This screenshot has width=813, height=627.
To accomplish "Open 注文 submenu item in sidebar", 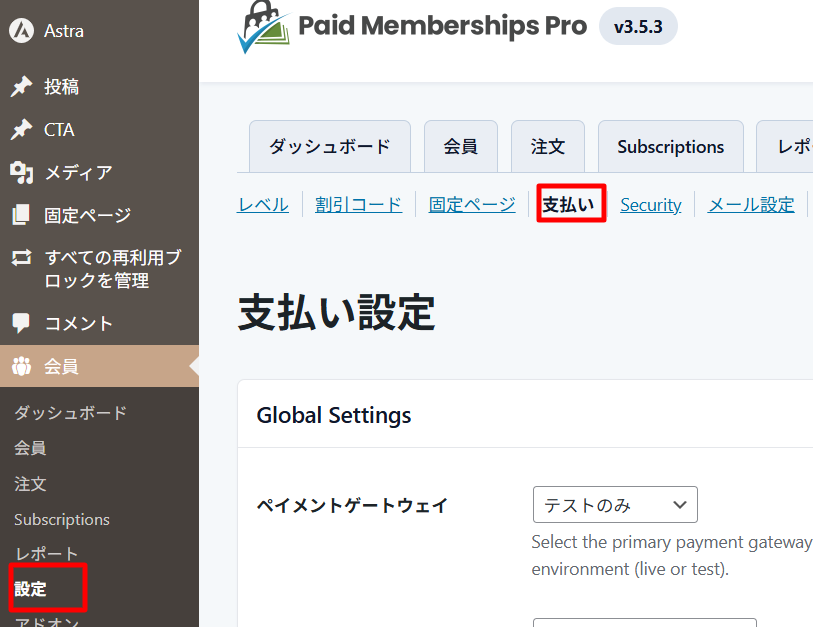I will point(30,484).
